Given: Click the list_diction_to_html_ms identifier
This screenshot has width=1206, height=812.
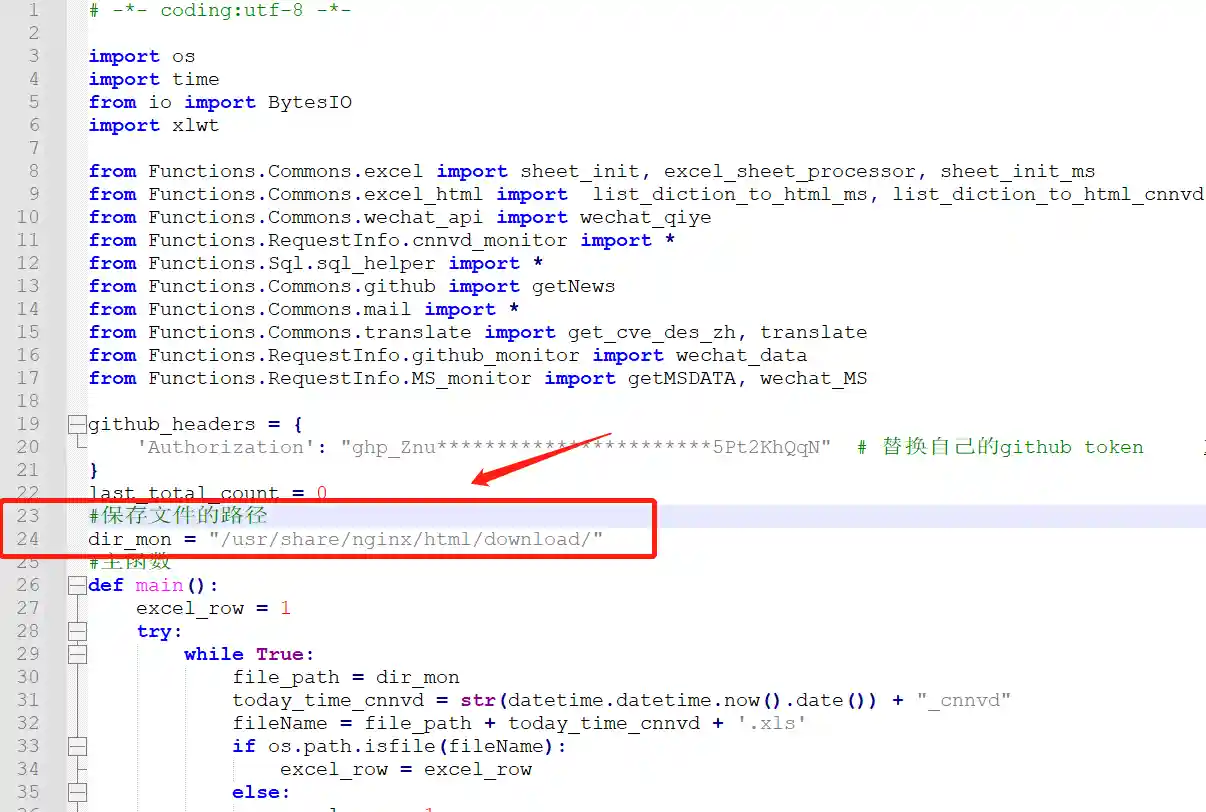Looking at the screenshot, I should tap(730, 195).
